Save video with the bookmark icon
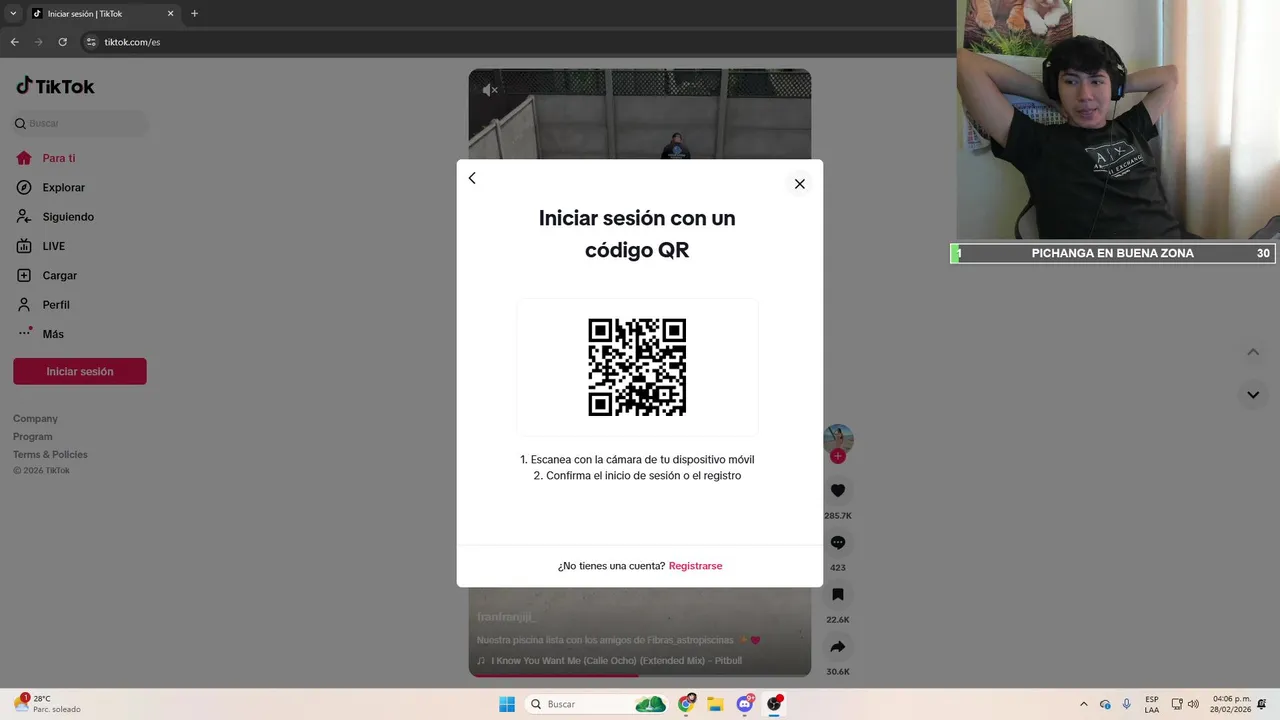1280x720 pixels. coord(838,595)
